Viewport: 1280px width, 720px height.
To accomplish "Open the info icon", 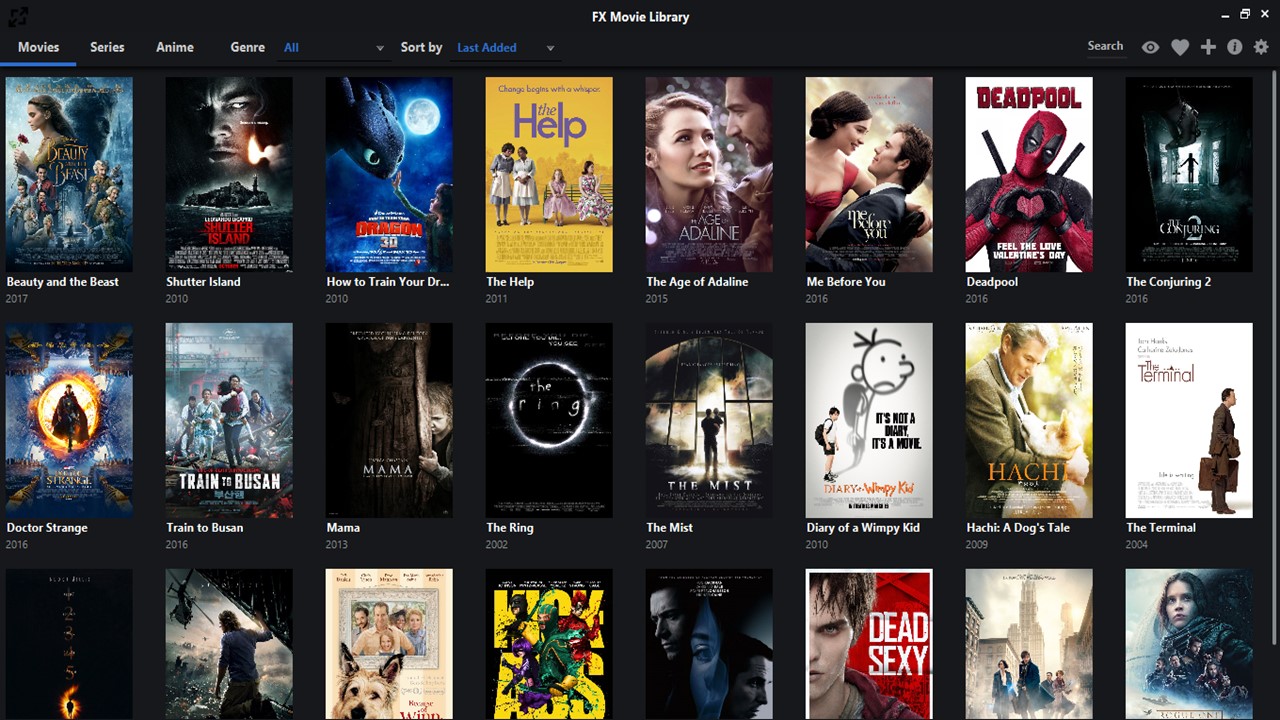I will [1235, 47].
